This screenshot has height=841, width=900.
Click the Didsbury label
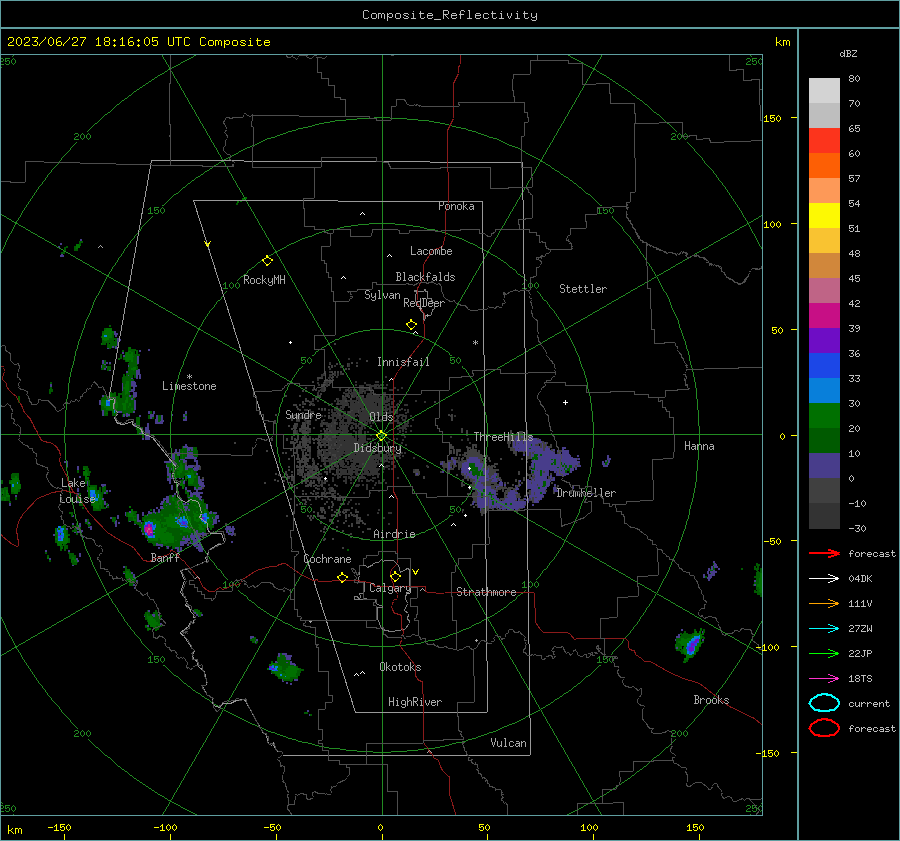[378, 448]
